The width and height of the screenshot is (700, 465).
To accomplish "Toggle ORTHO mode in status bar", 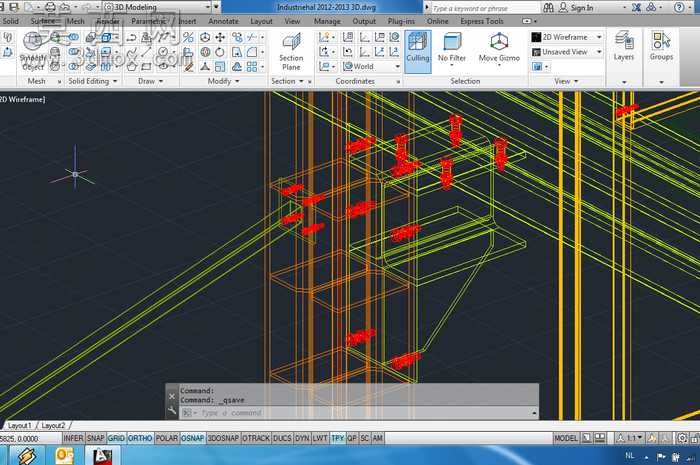I will coord(140,438).
